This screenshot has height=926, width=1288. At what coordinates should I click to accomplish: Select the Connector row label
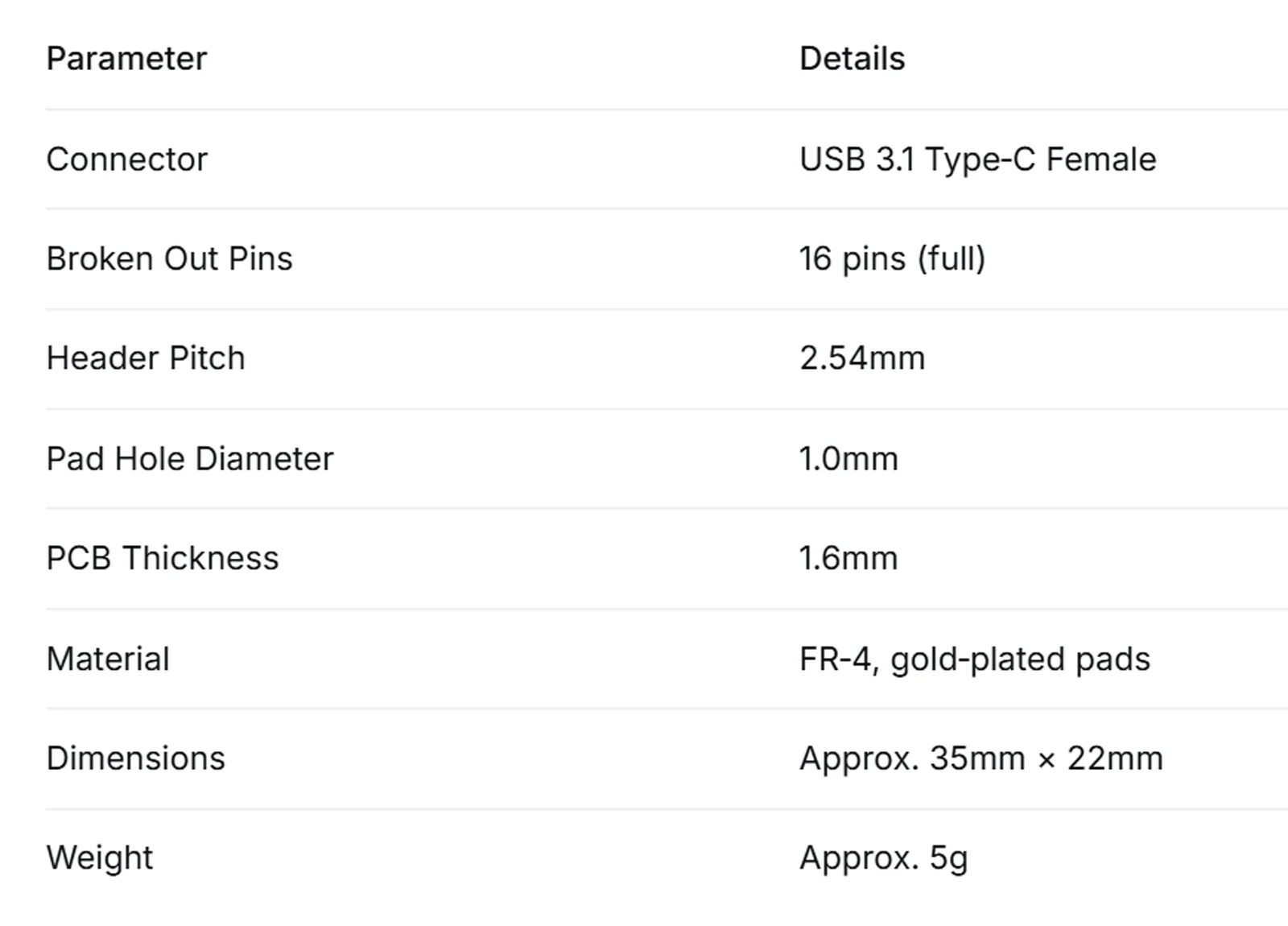point(126,159)
